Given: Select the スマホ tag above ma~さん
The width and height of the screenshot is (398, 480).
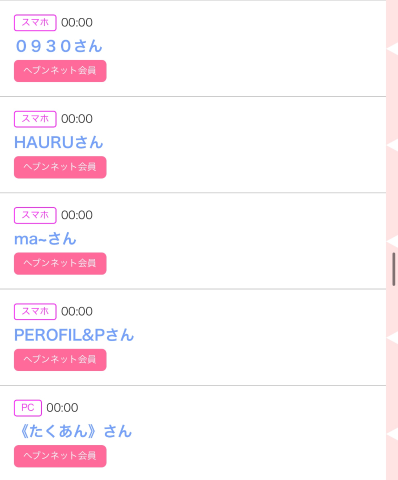Looking at the screenshot, I should tap(35, 215).
